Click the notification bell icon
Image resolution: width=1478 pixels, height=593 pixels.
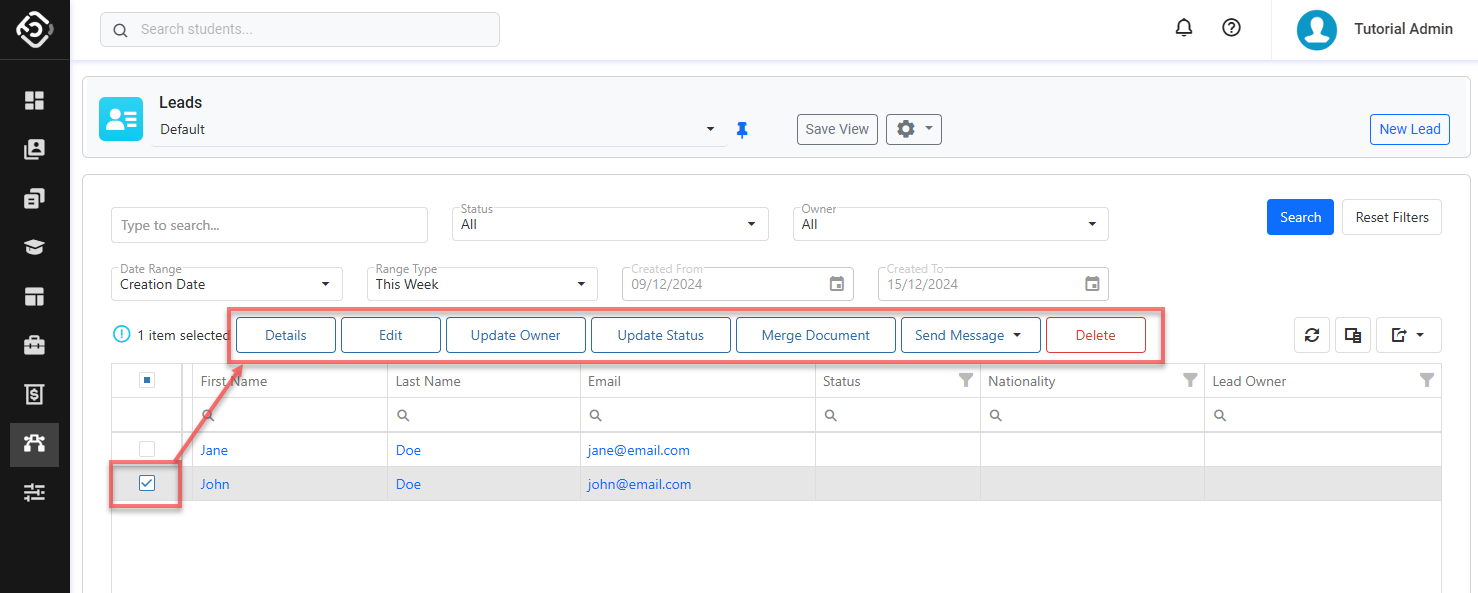[1184, 29]
